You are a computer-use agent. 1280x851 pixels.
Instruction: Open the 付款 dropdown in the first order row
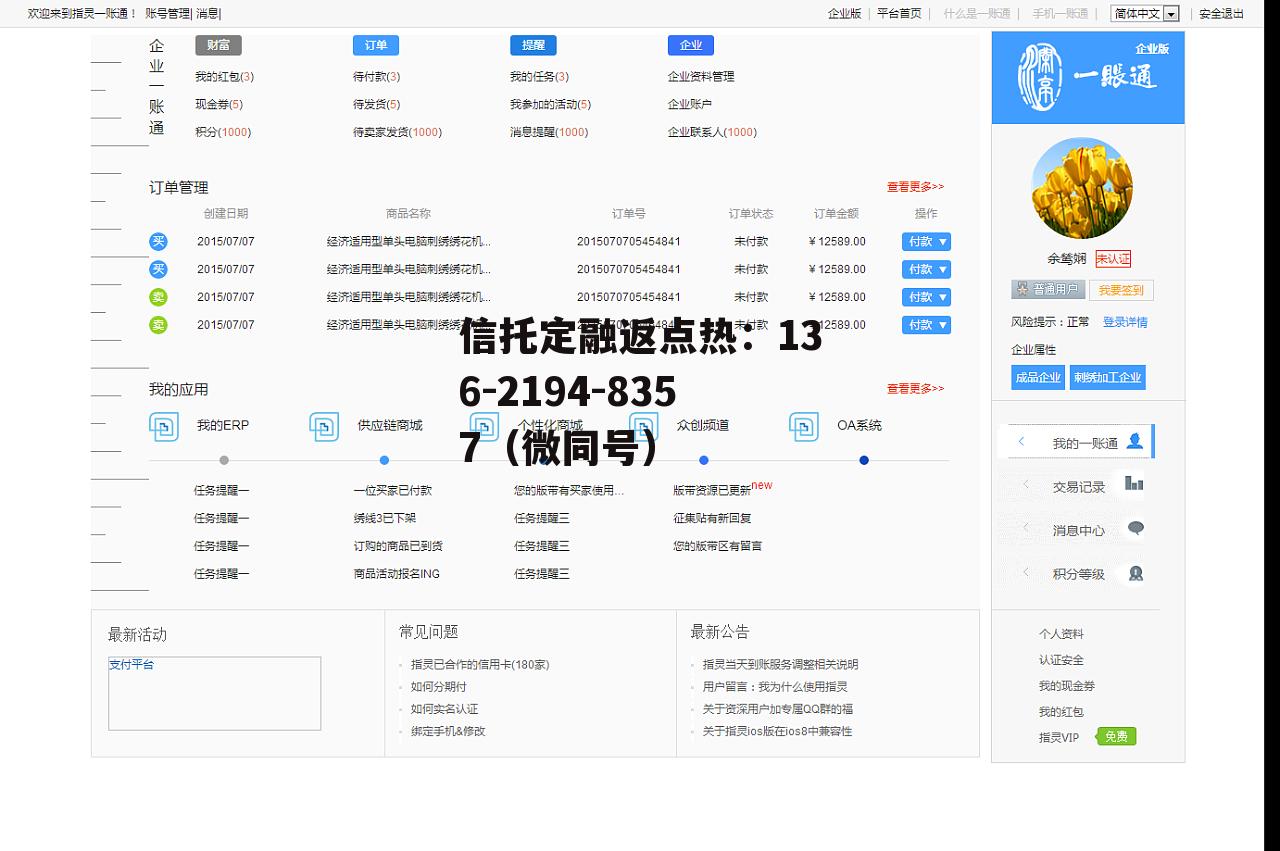(926, 241)
